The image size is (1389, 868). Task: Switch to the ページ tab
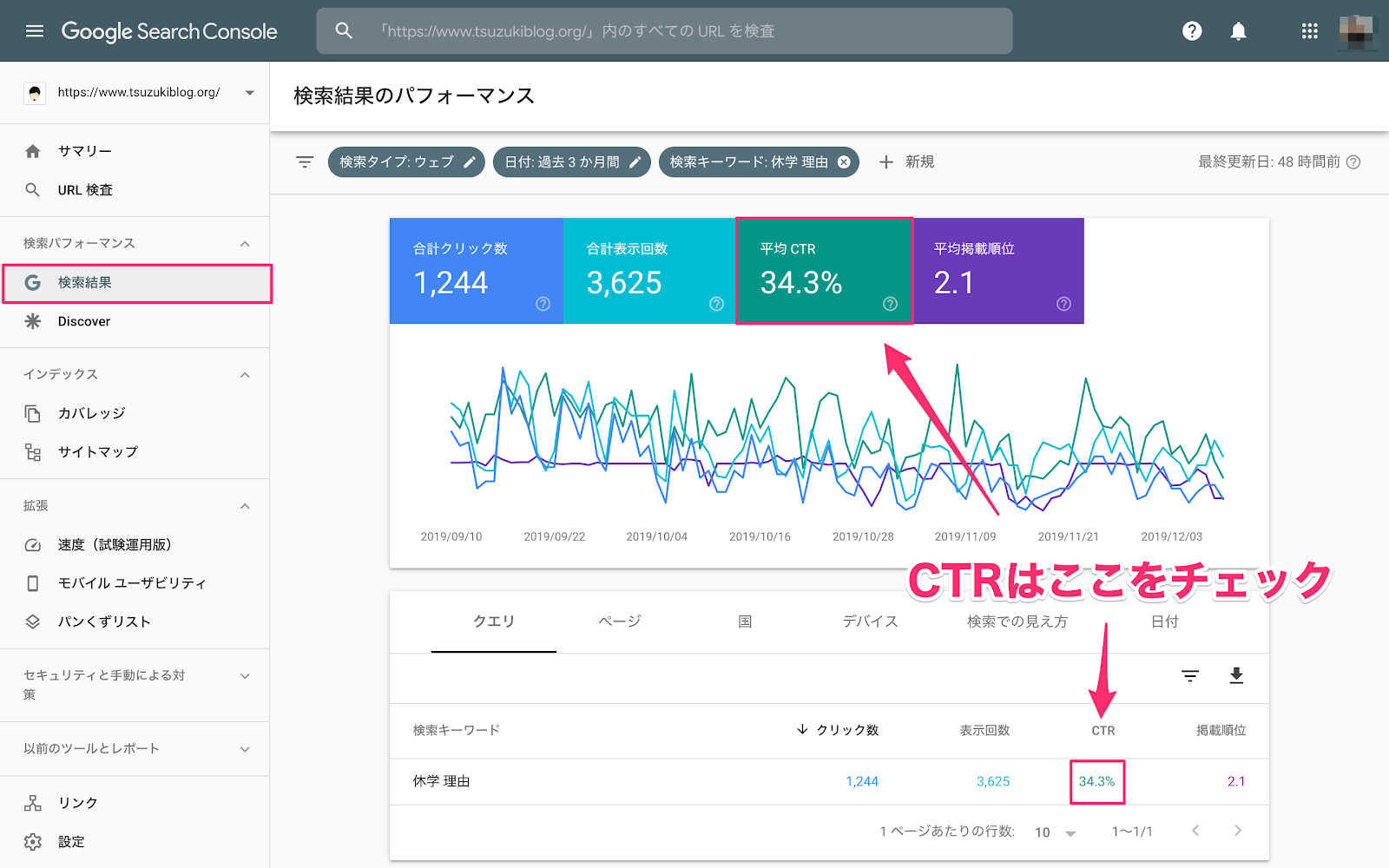pyautogui.click(x=620, y=621)
